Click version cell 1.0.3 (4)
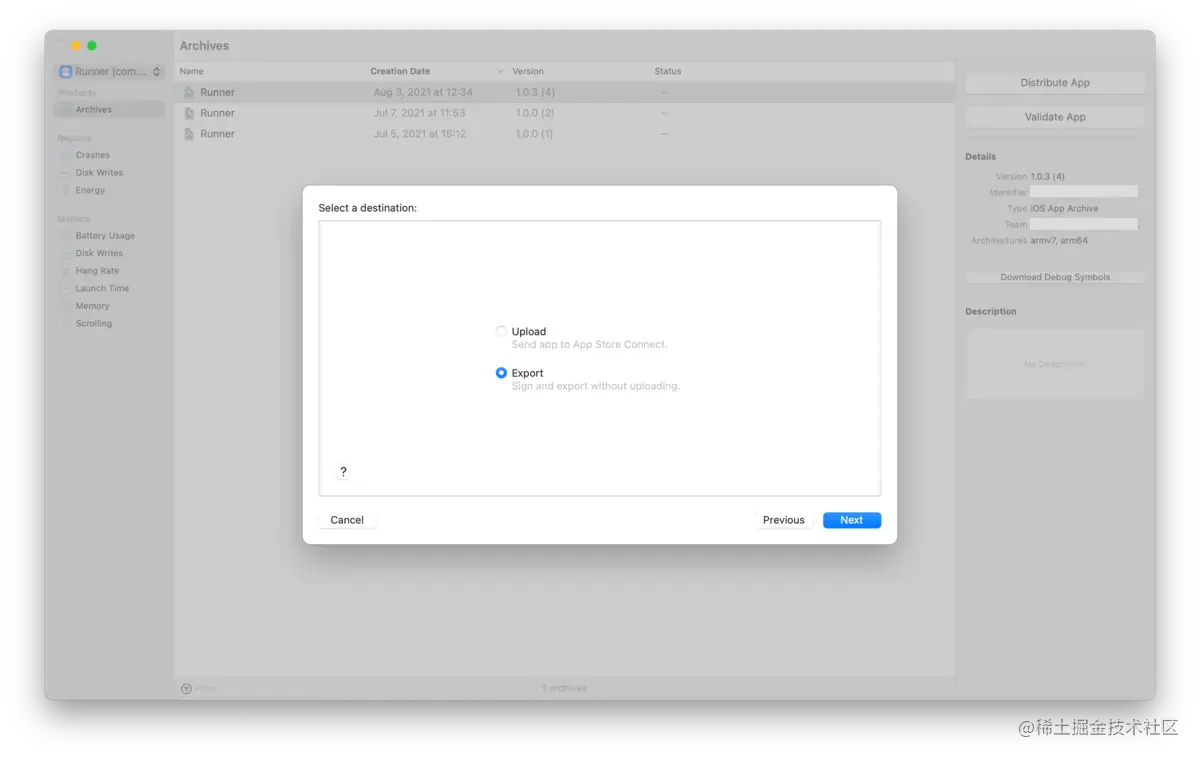The width and height of the screenshot is (1200, 759). (535, 92)
